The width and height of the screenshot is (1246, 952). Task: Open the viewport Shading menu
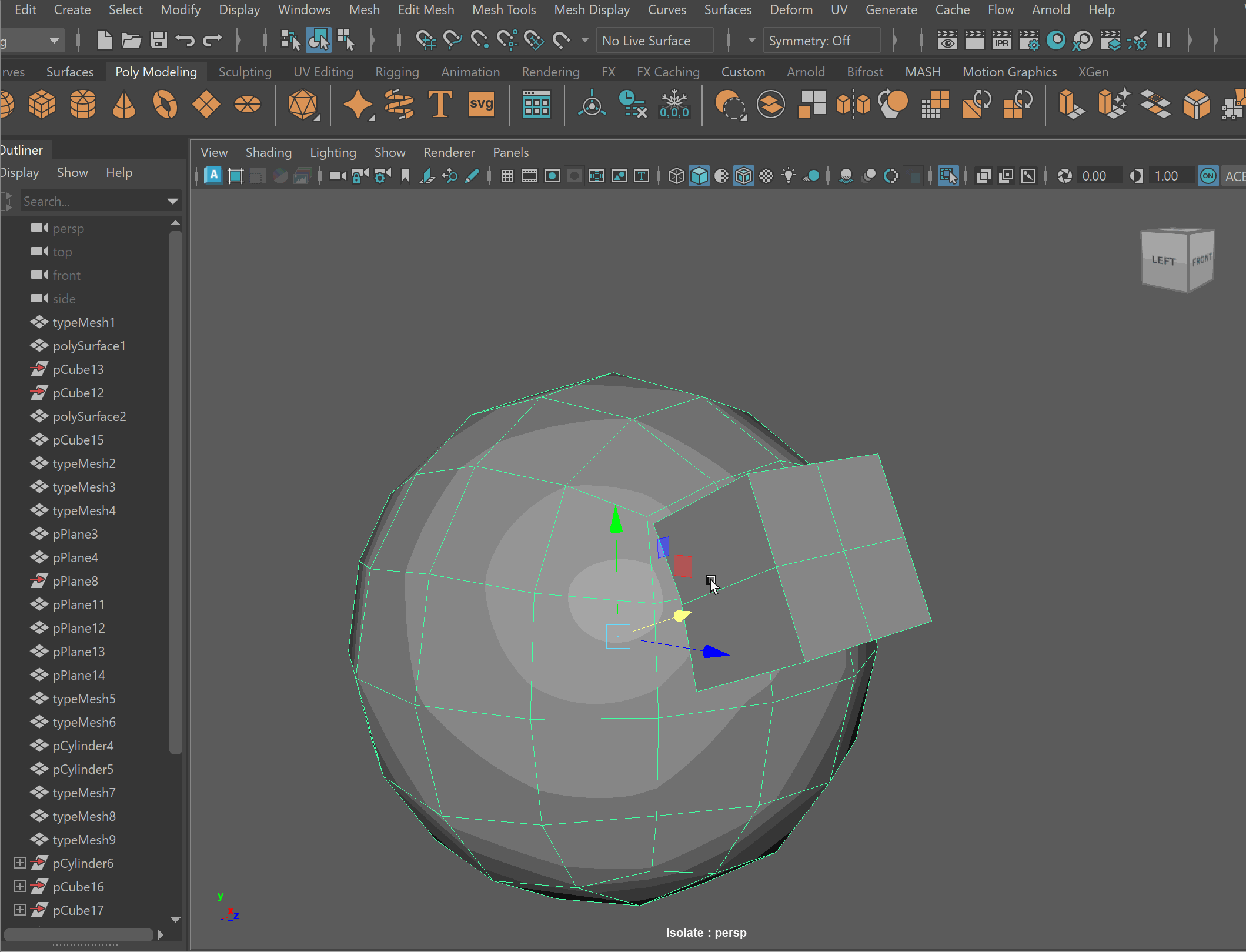pyautogui.click(x=268, y=152)
